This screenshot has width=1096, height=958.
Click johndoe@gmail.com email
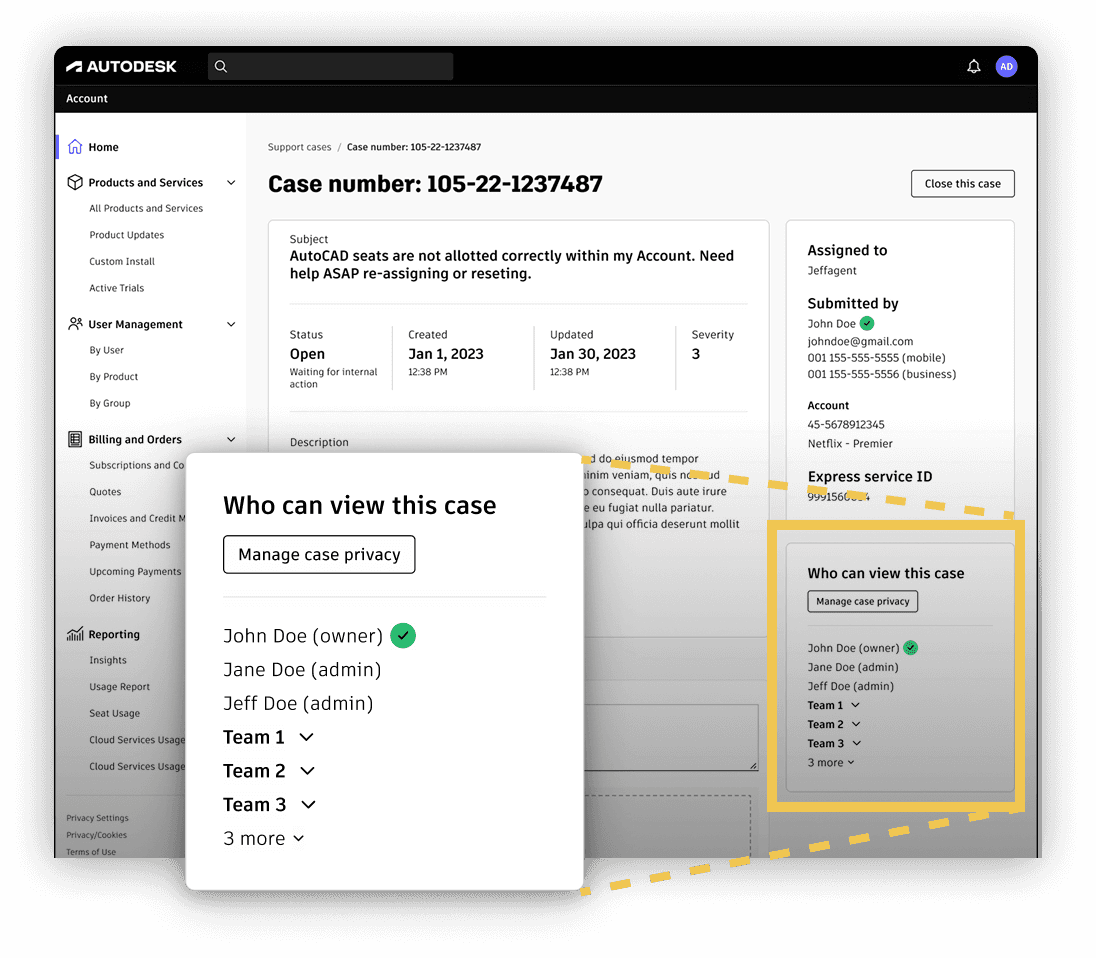tap(860, 341)
